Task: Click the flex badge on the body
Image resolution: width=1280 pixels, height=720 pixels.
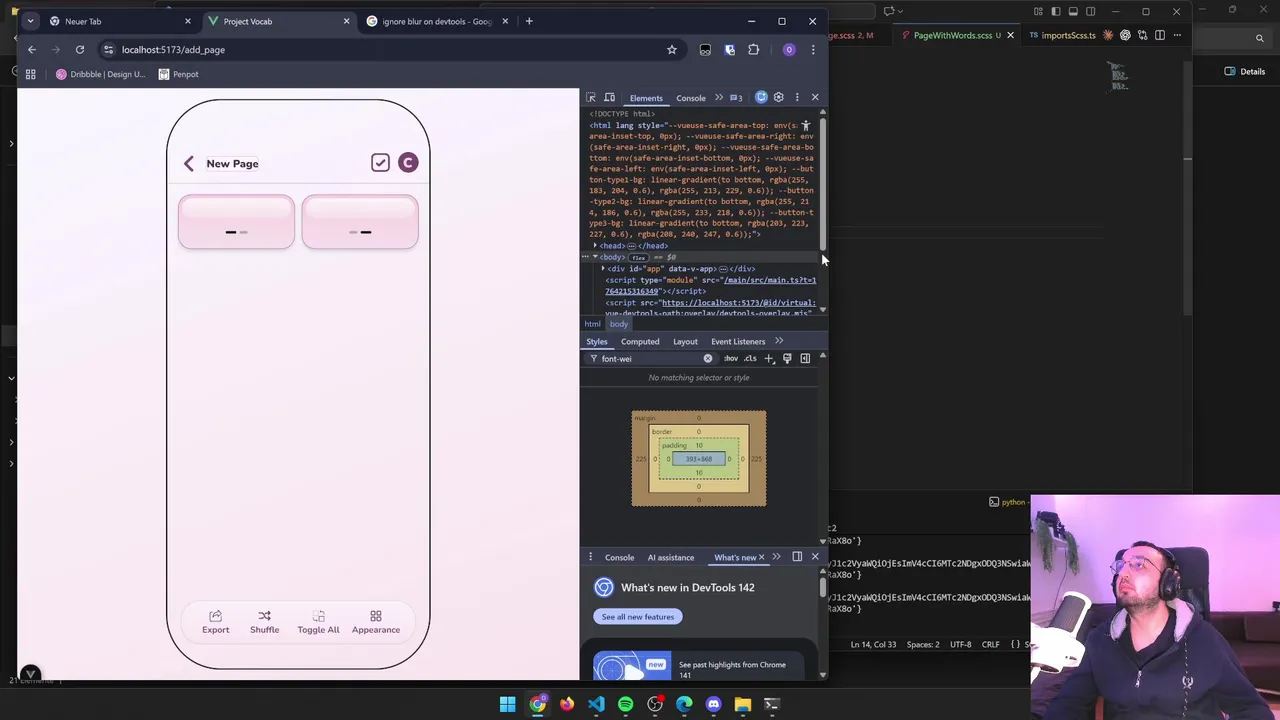Action: click(638, 258)
